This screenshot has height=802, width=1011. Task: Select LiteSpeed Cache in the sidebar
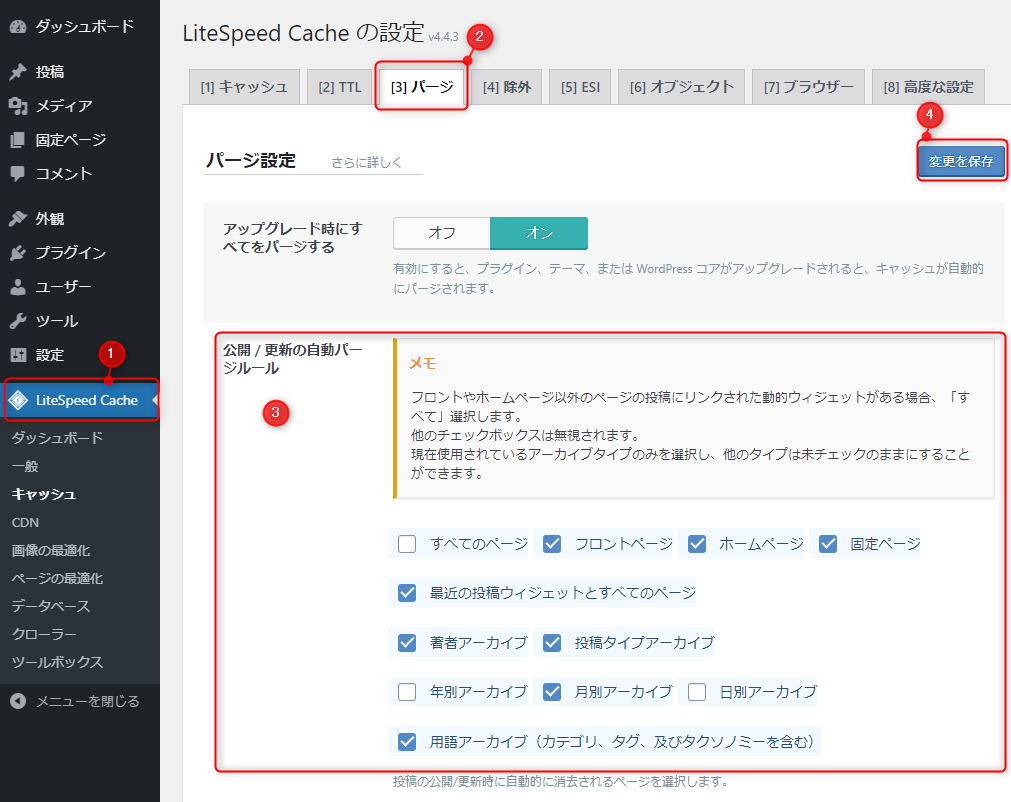(81, 400)
